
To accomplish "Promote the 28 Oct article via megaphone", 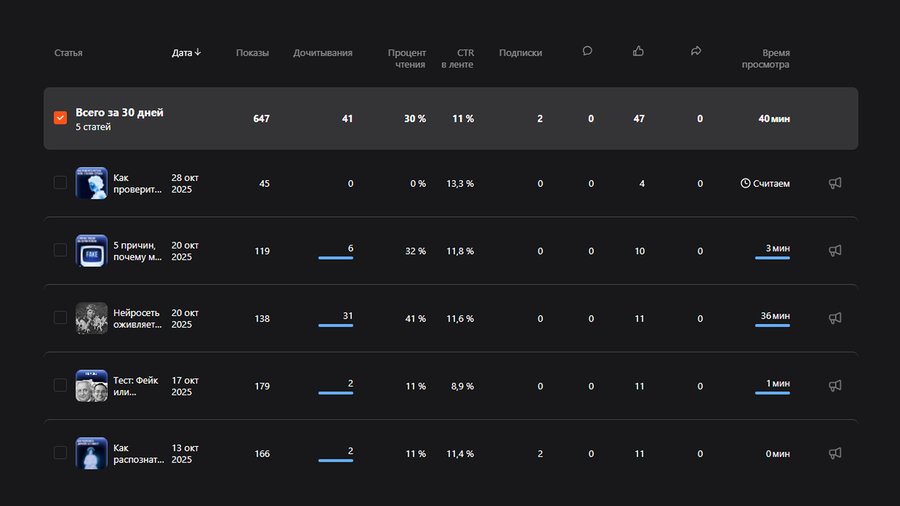I will 835,183.
